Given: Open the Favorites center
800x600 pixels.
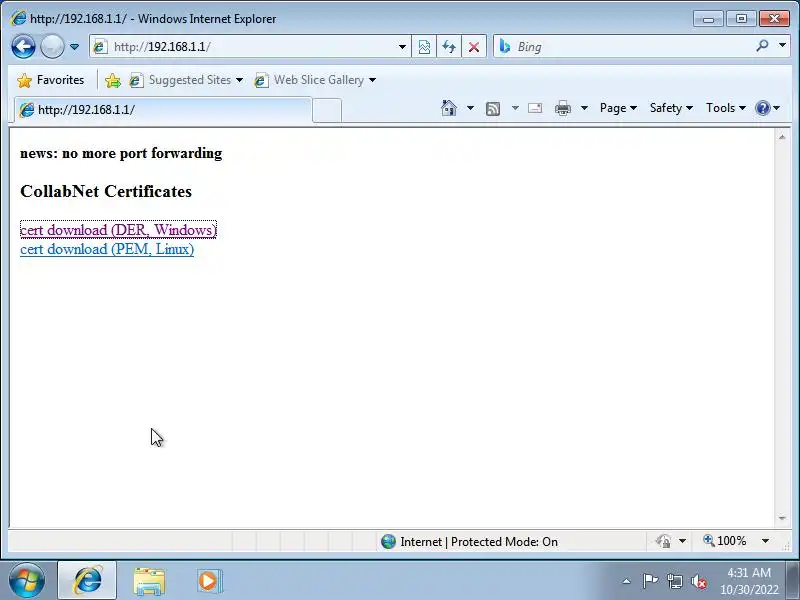Looking at the screenshot, I should pos(51,80).
